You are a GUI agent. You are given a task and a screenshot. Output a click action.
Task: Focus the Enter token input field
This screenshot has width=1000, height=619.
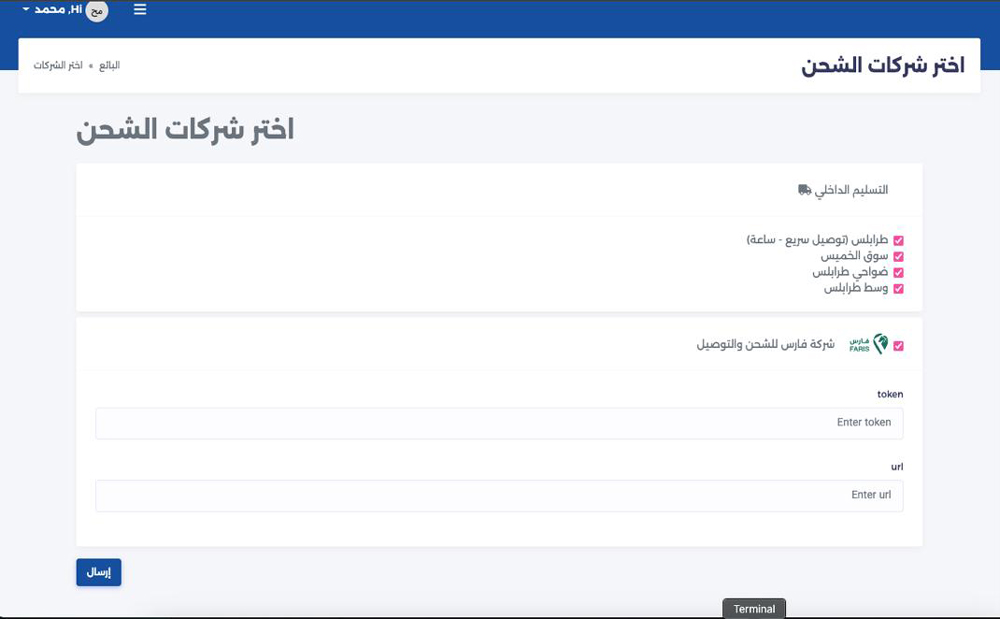point(499,423)
